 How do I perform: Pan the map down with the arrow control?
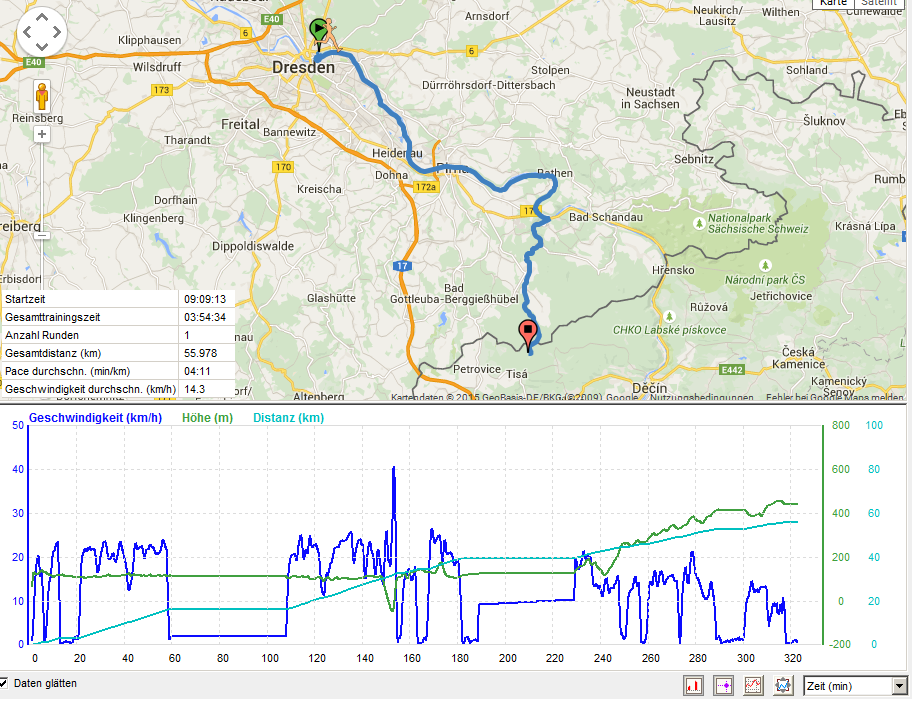click(x=42, y=45)
